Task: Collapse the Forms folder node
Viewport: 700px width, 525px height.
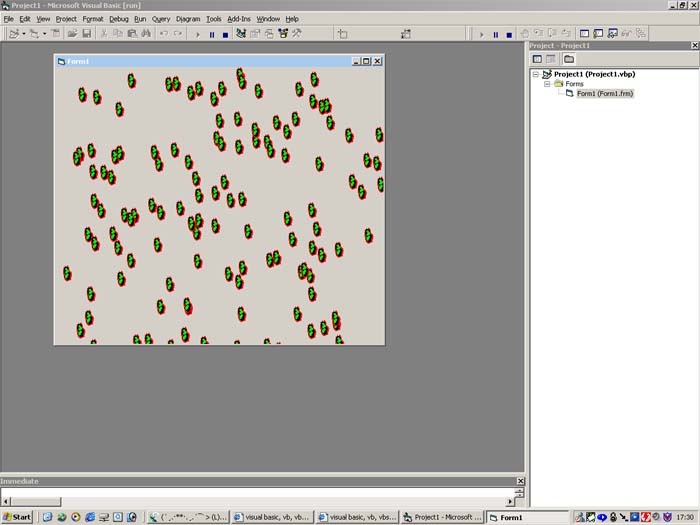Action: [x=547, y=84]
